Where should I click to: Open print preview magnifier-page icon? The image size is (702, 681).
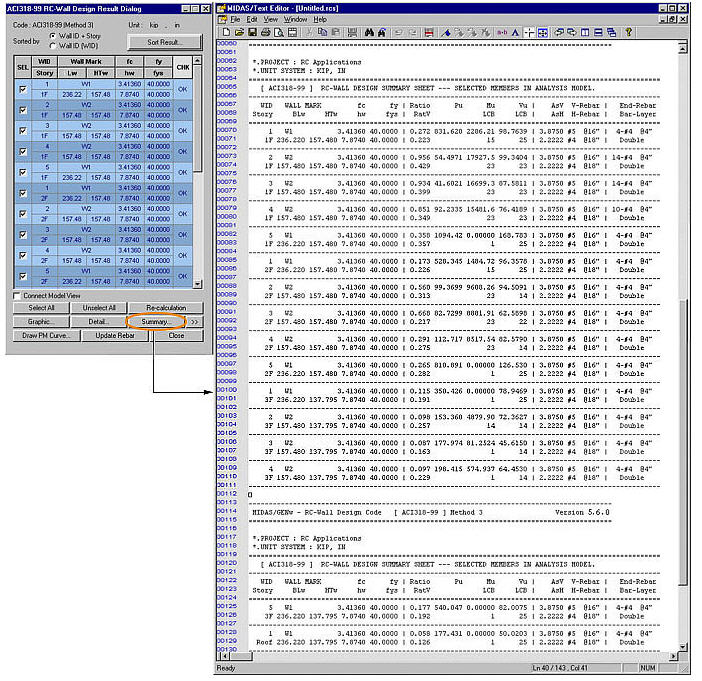pyautogui.click(x=279, y=32)
